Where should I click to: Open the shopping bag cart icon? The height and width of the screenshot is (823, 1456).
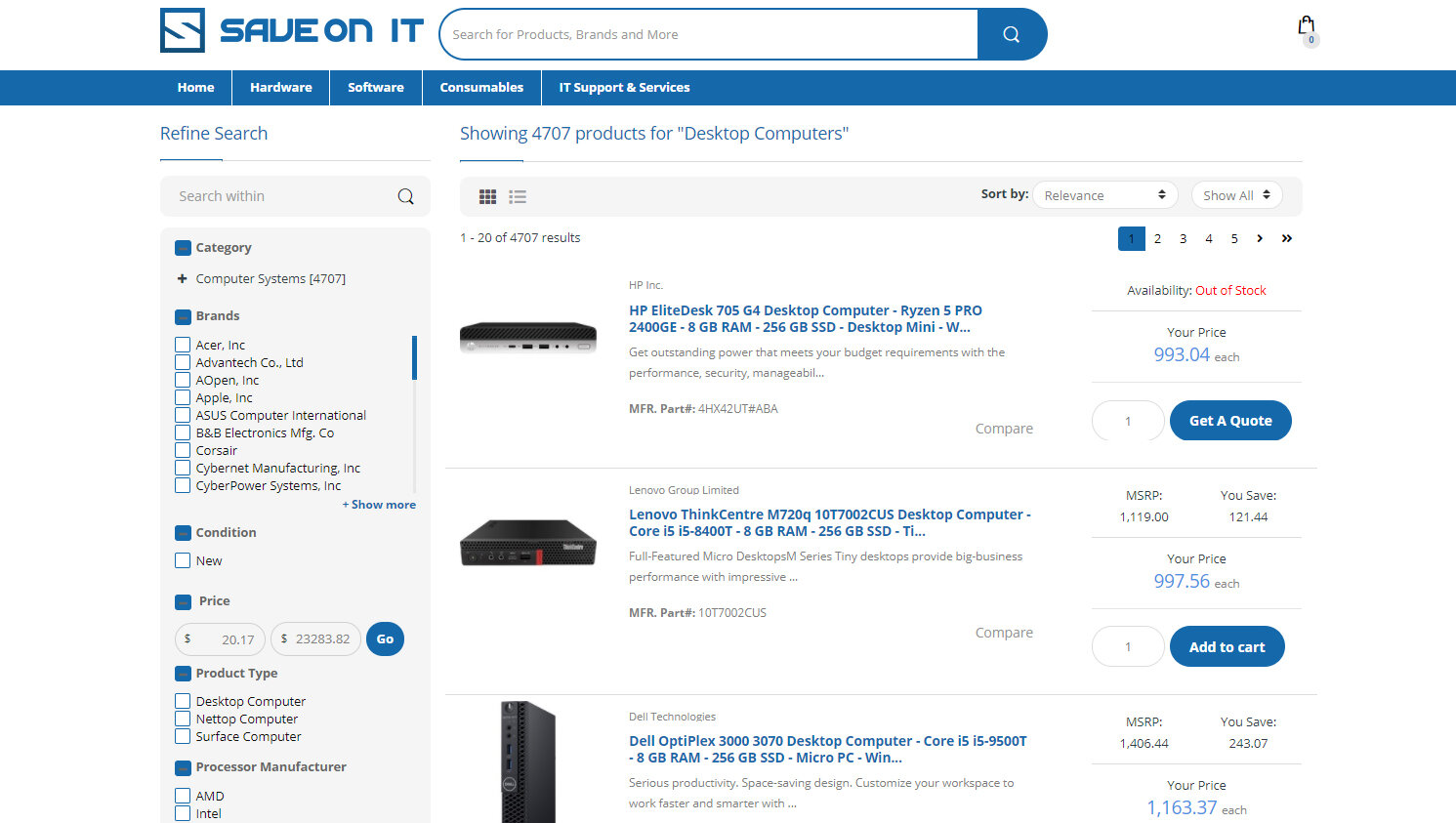tap(1307, 29)
